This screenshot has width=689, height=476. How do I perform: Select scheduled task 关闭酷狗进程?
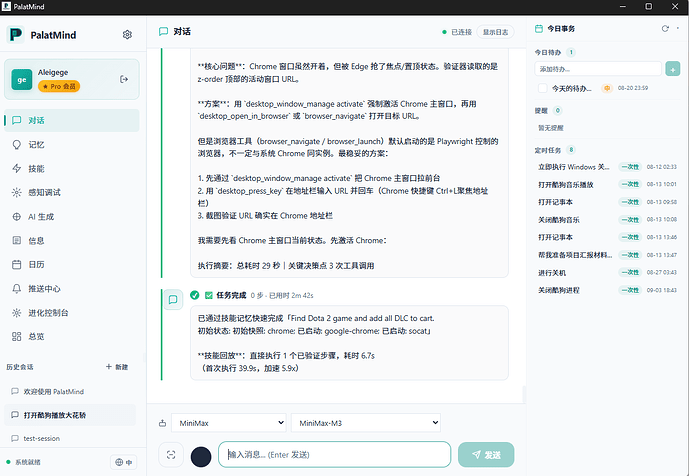[x=558, y=291]
